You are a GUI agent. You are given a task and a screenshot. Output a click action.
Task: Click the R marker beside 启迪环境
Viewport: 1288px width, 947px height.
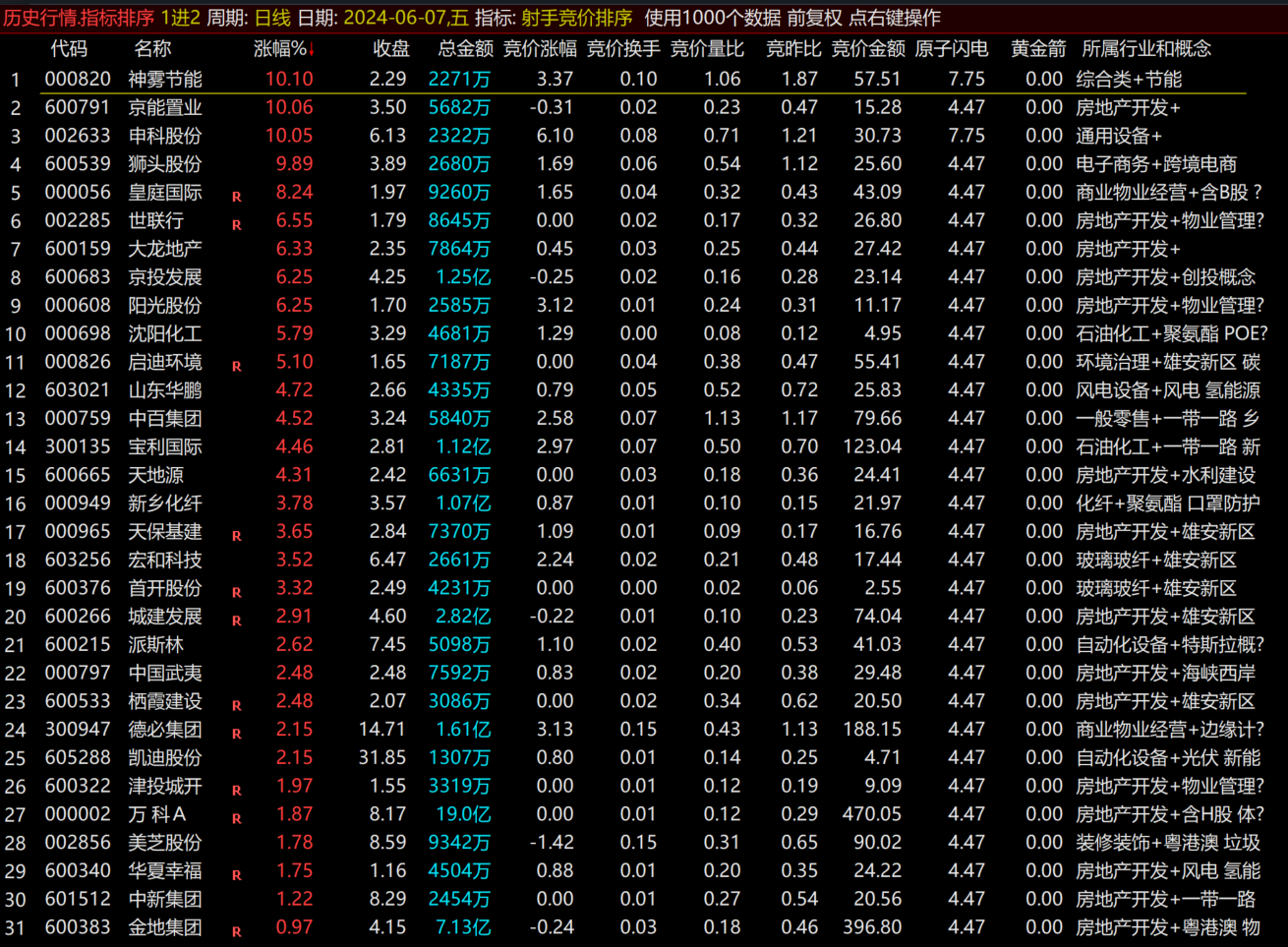[x=236, y=367]
